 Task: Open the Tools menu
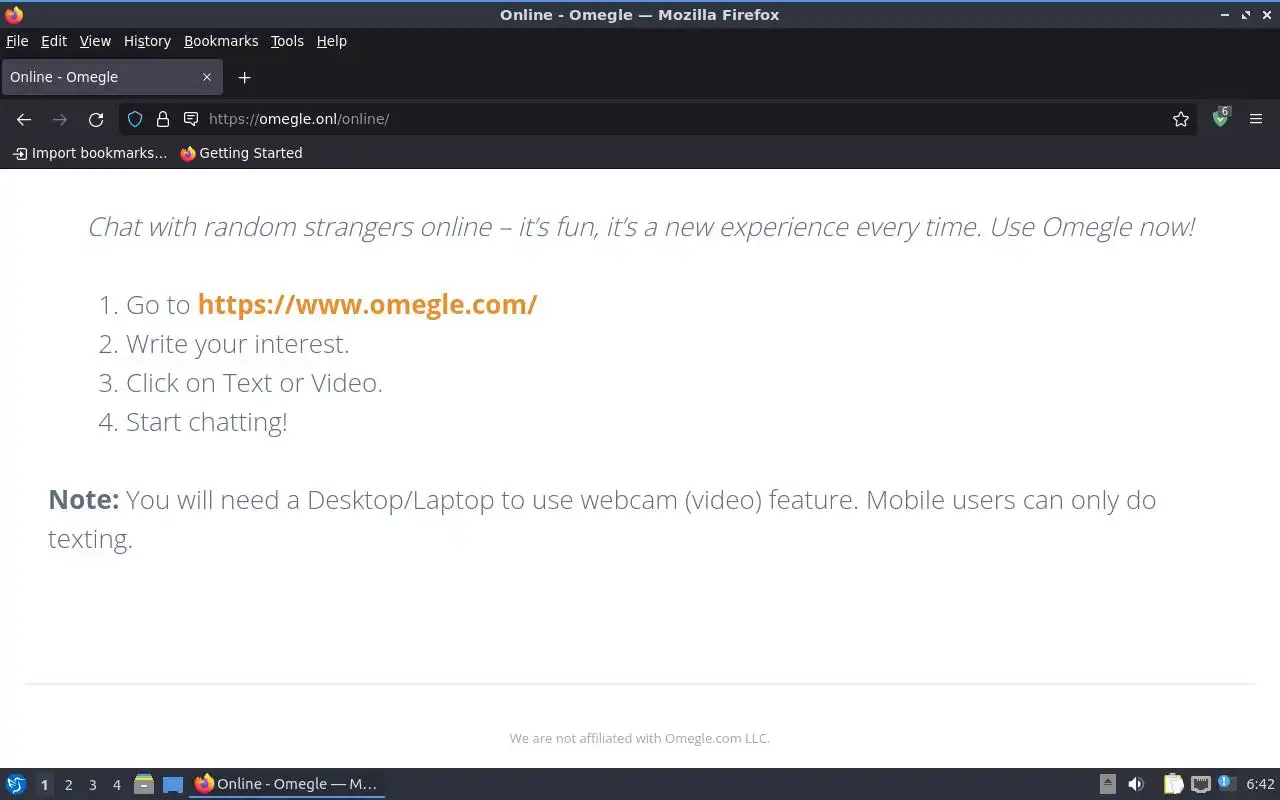287,41
